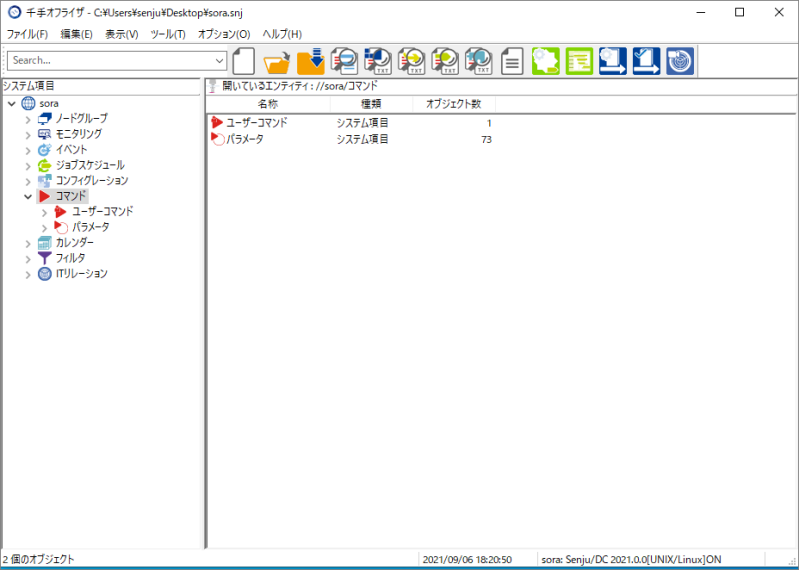The height and width of the screenshot is (570, 799).
Task: Open the オプション(O) menu
Action: pyautogui.click(x=224, y=34)
